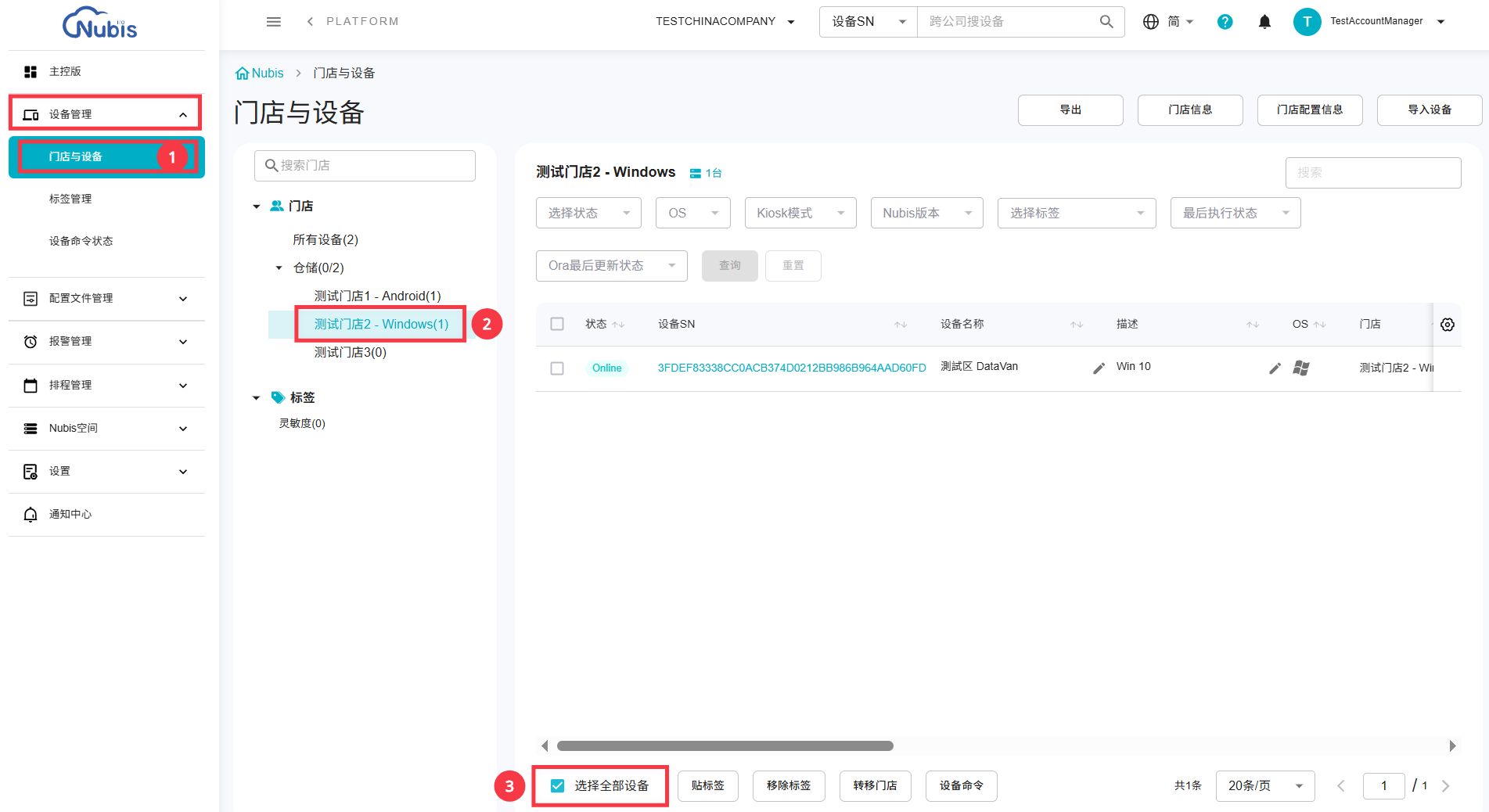The height and width of the screenshot is (812, 1489).
Task: Select 所有设备(2) in tree
Action: pyautogui.click(x=325, y=240)
